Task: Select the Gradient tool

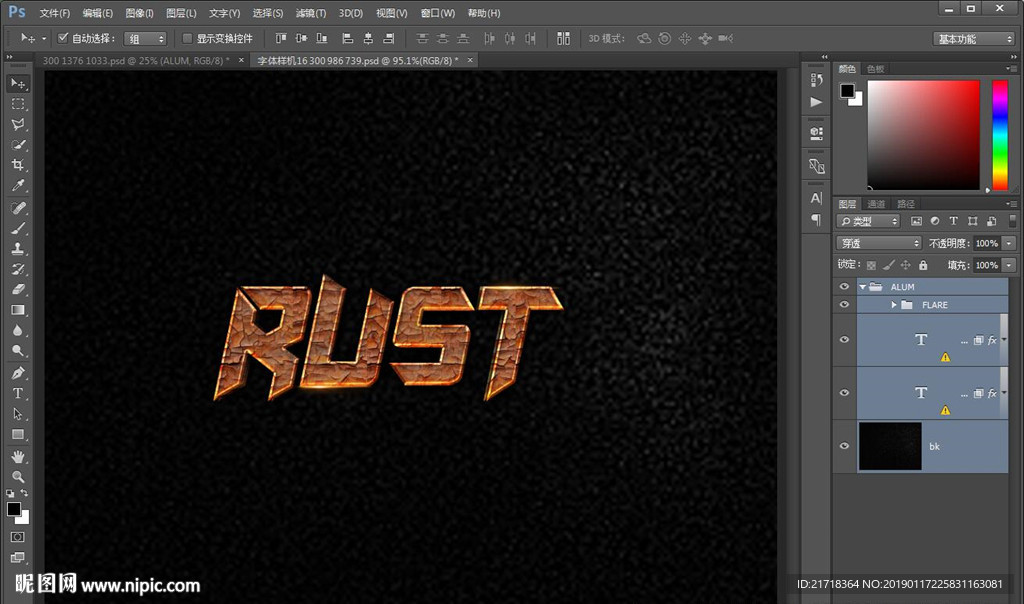Action: [18, 310]
